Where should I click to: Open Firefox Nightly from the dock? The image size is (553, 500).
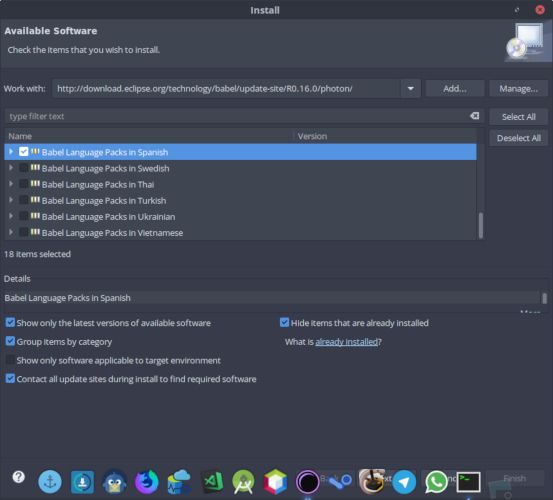[x=146, y=482]
